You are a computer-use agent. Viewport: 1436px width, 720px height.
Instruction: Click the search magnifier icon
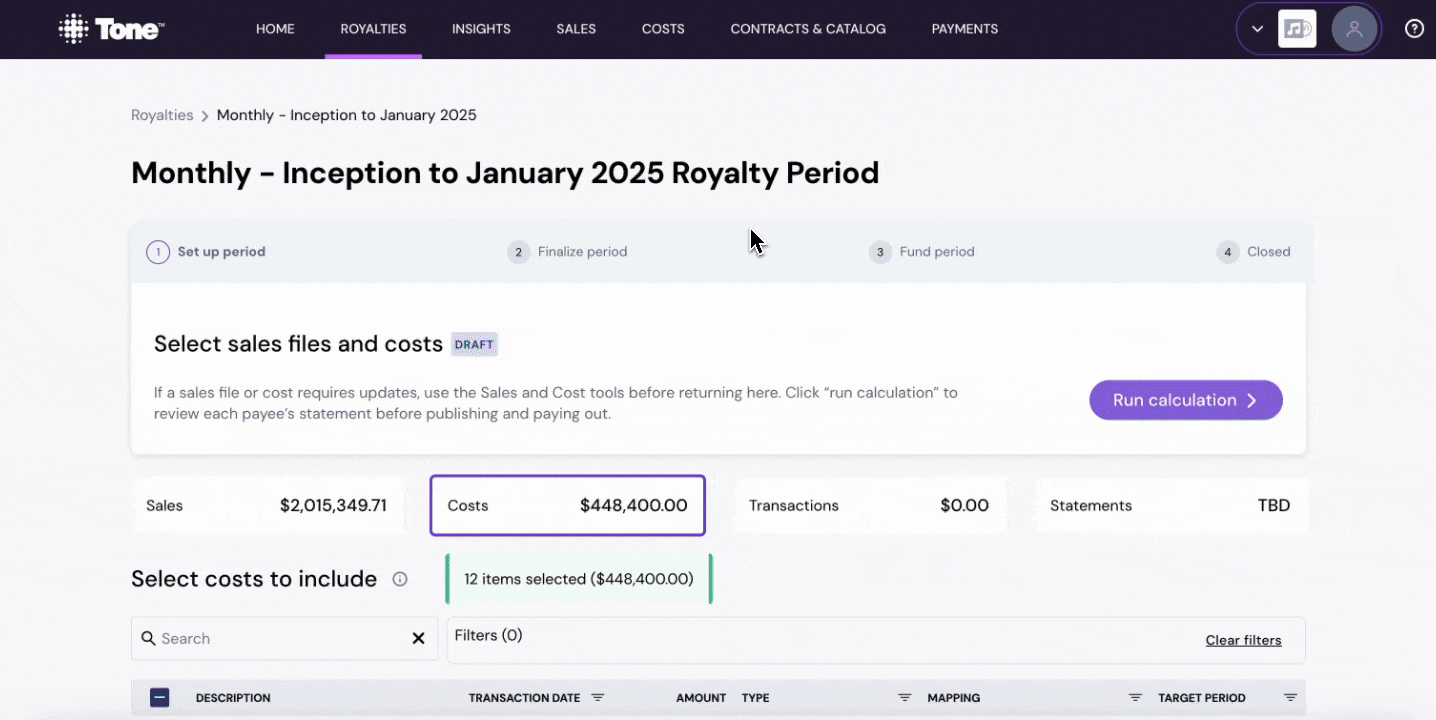pos(148,638)
